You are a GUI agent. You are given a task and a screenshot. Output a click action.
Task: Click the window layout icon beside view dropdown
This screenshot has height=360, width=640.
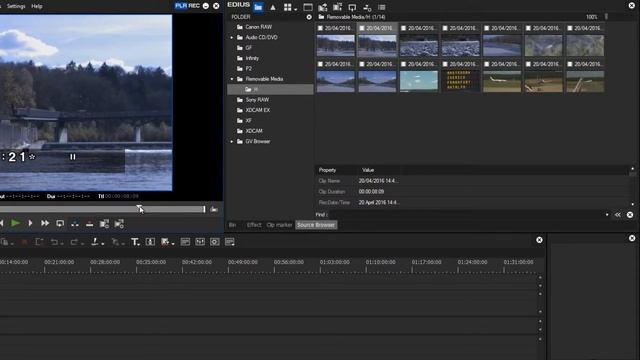pyautogui.click(x=308, y=7)
